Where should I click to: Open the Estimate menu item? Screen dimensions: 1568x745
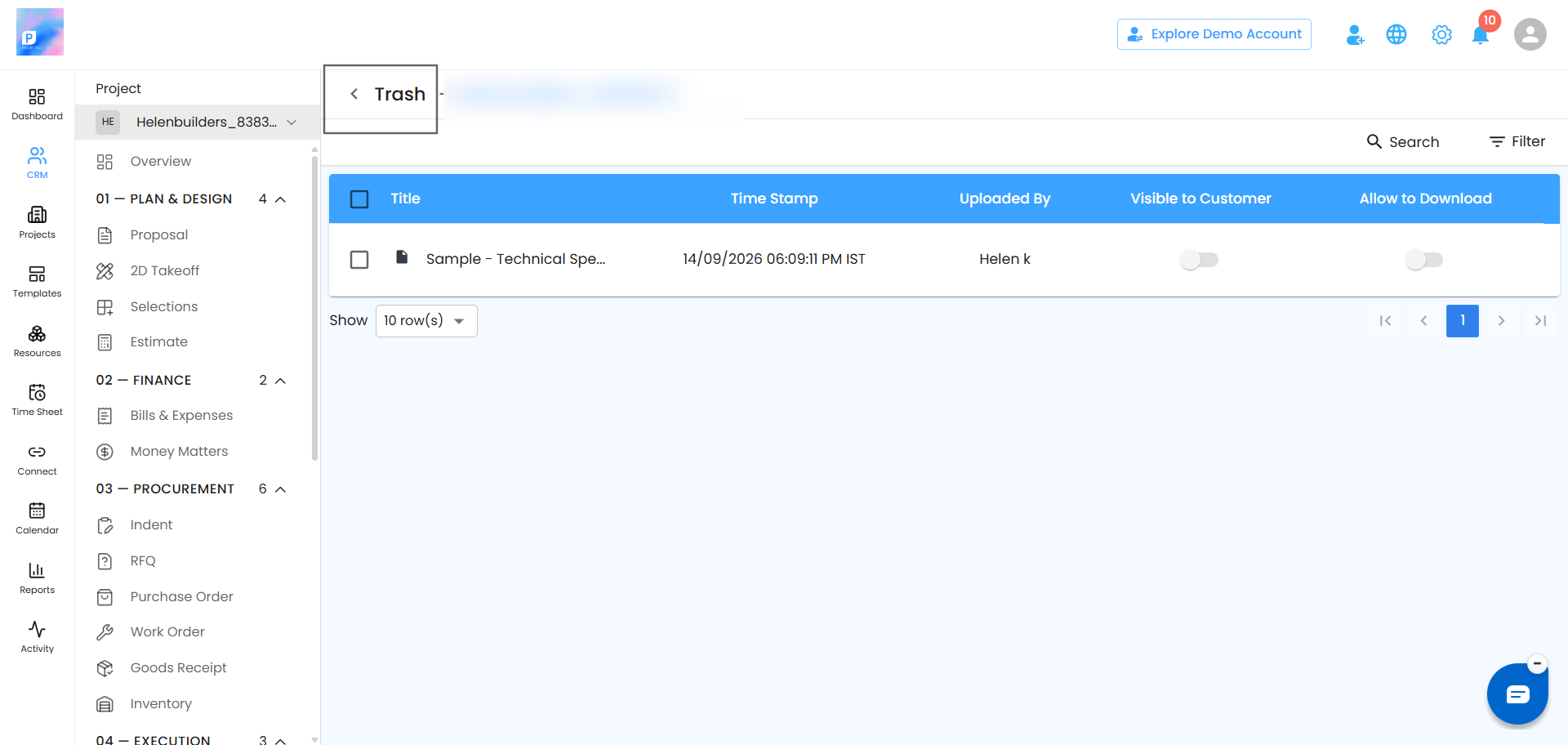[158, 342]
